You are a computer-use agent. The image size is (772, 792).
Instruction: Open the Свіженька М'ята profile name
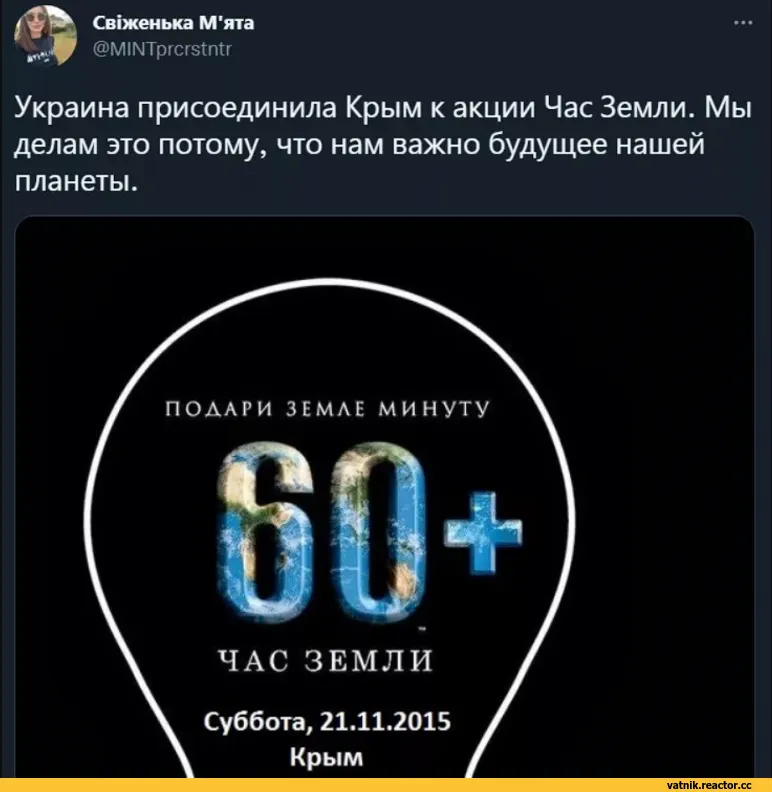click(173, 23)
